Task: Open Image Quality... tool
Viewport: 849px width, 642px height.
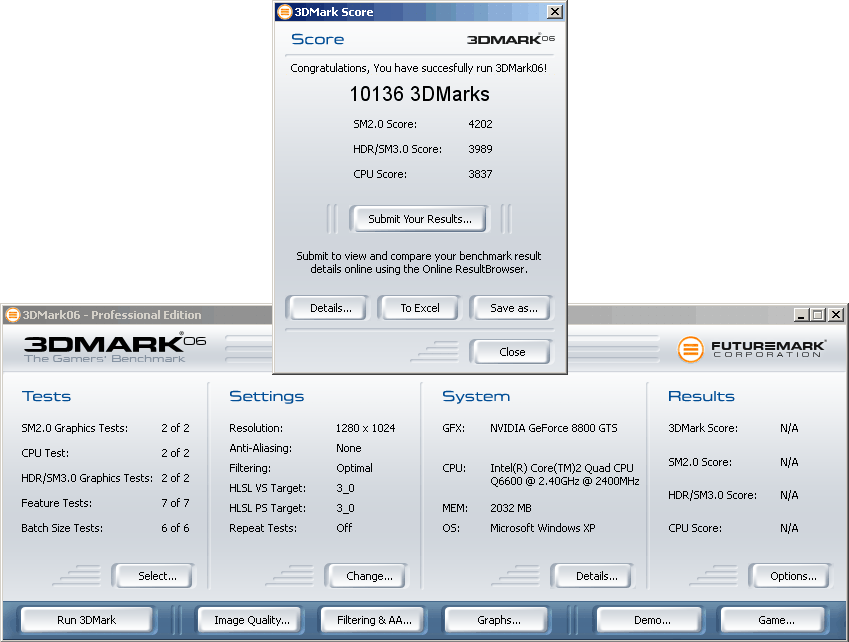Action: (251, 620)
